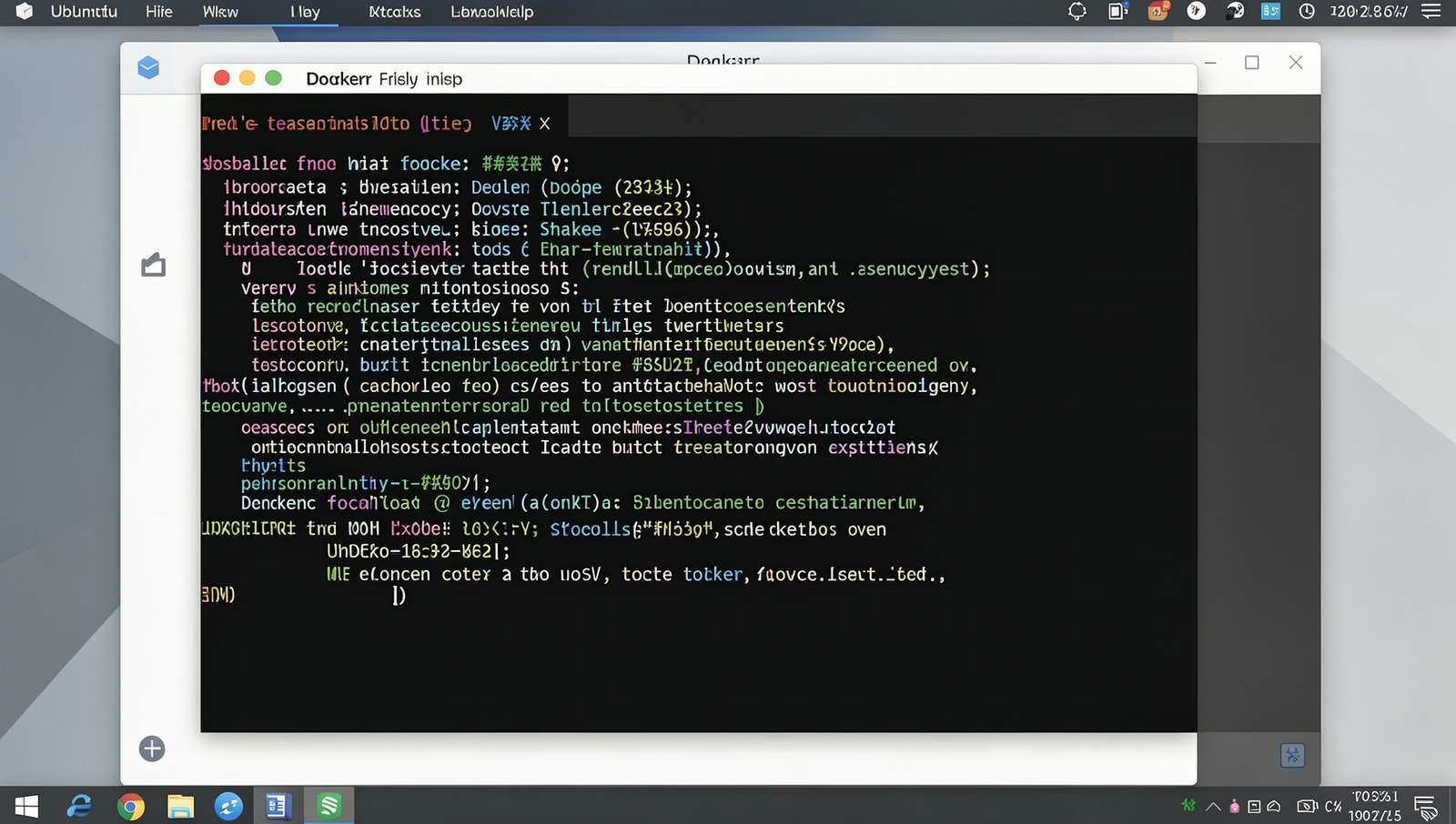Image resolution: width=1456 pixels, height=824 pixels.
Task: Close the terminal tab with X
Action: 544,124
